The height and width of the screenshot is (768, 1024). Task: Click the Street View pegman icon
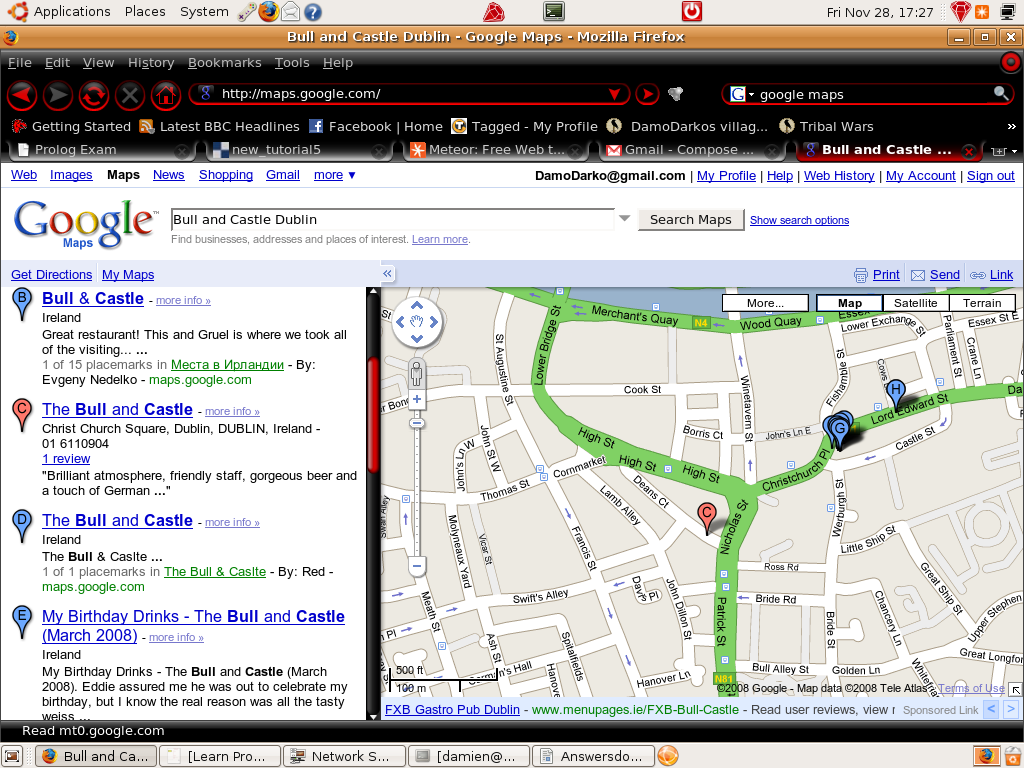pyautogui.click(x=417, y=374)
